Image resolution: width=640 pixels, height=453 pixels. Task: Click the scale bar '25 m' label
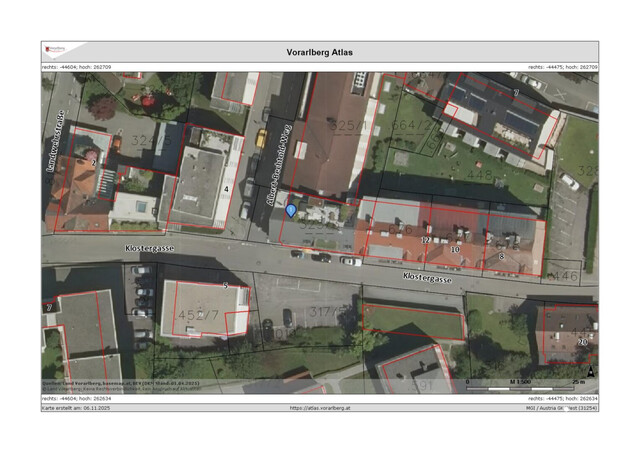click(578, 382)
